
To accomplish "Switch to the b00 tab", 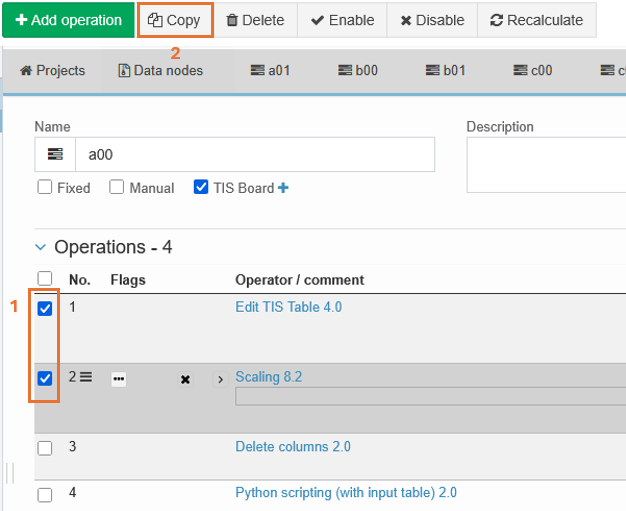I will tap(358, 71).
